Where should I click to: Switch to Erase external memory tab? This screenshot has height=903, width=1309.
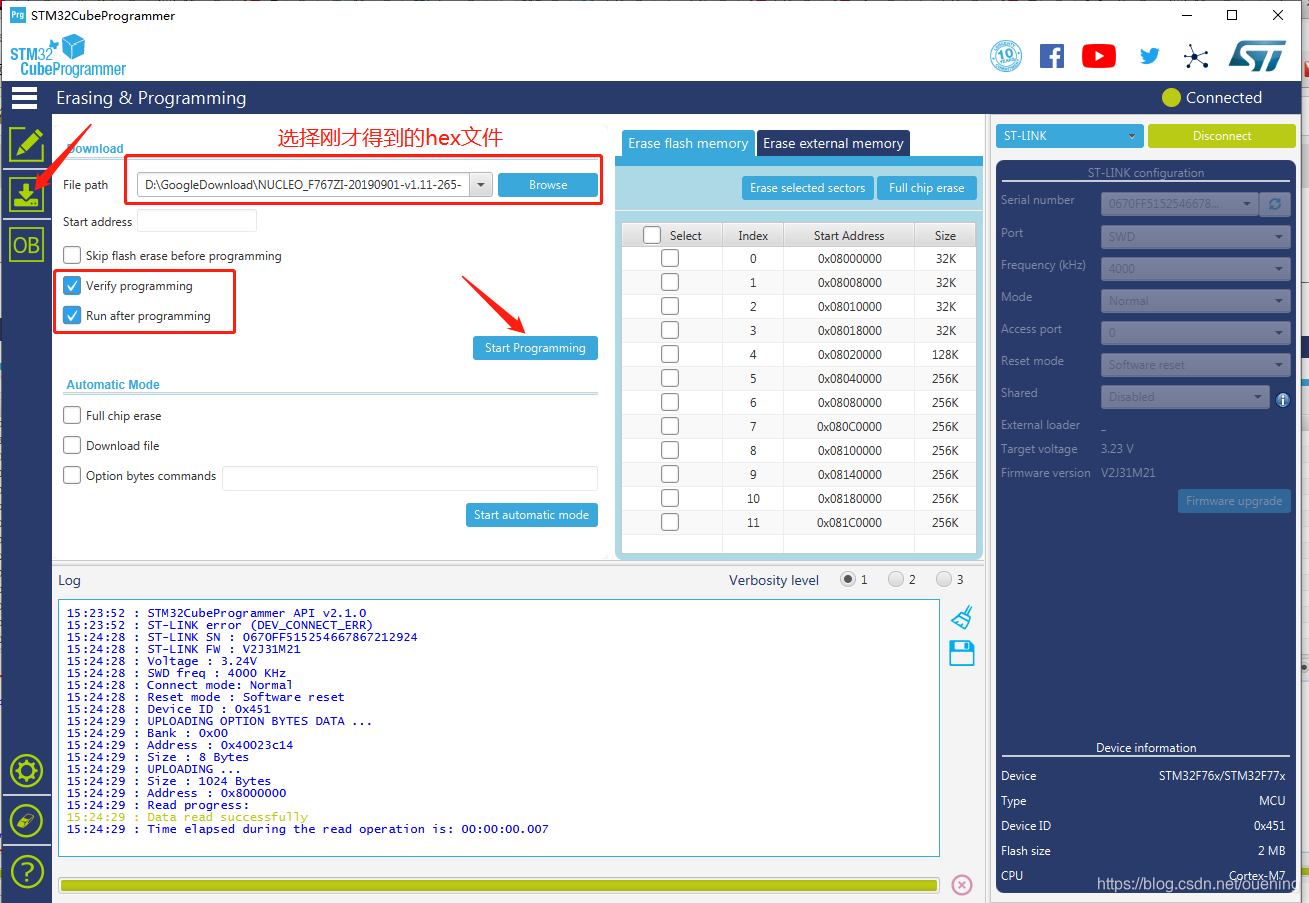point(833,143)
